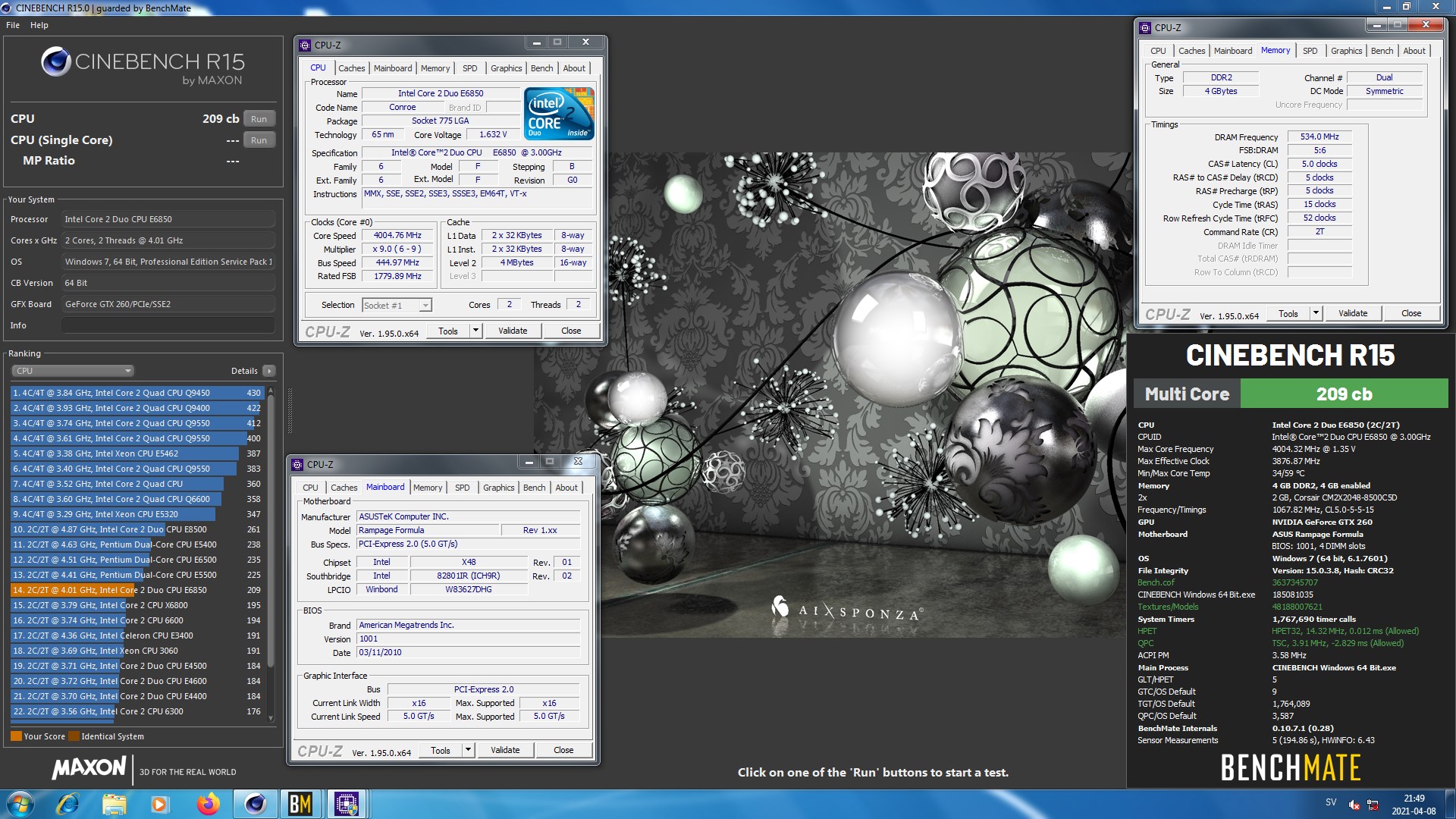Launch Firefox from the taskbar
Screen dimensions: 1456x819
207,804
